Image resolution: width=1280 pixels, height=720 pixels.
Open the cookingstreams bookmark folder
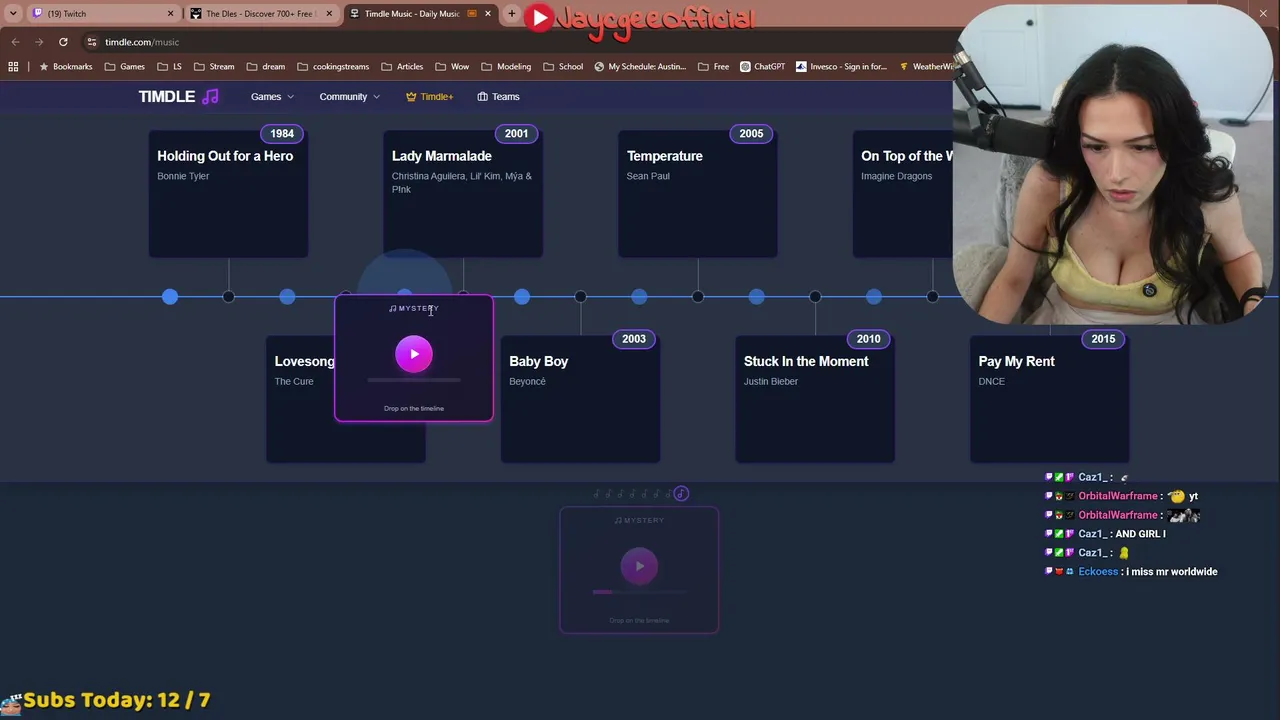[333, 67]
